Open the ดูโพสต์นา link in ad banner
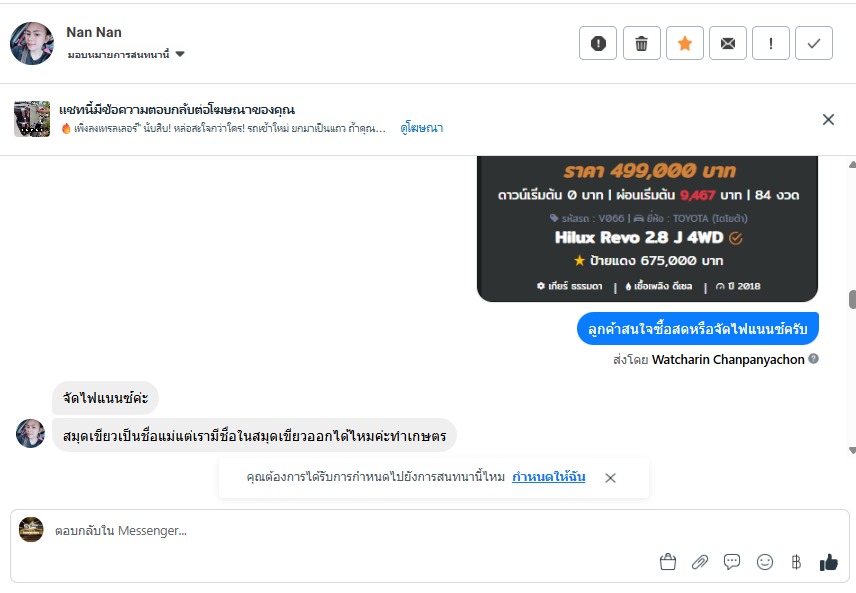 [421, 128]
